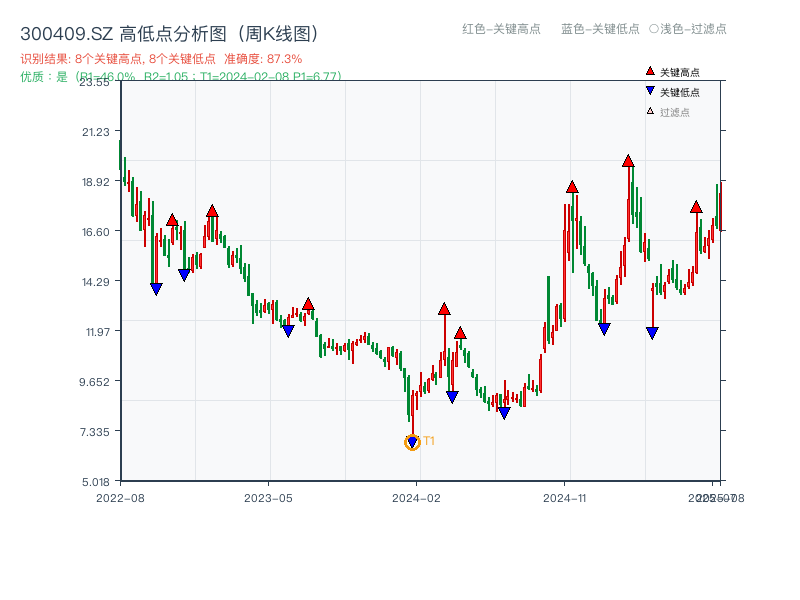Viewport: 800px width, 600px height.
Task: Select the rightmost blue key-low triangle
Action: click(x=652, y=333)
